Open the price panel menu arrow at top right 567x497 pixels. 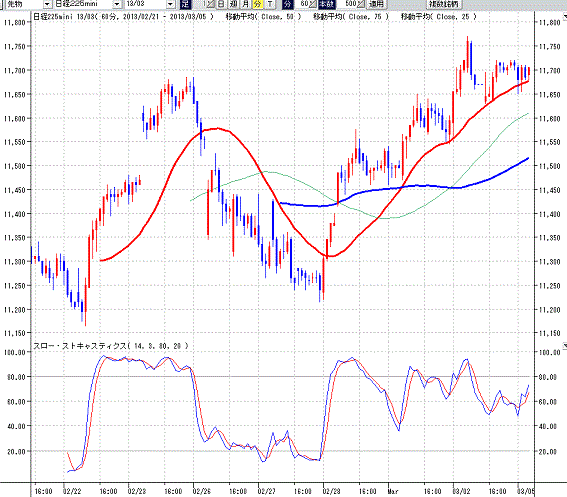[564, 17]
